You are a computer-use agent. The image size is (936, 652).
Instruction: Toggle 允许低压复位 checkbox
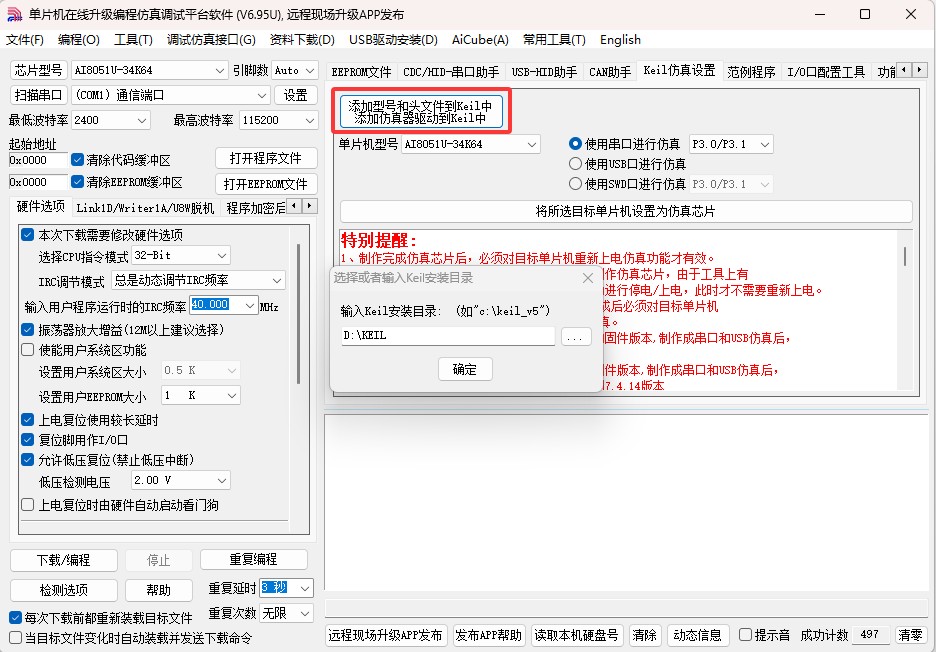[27, 460]
